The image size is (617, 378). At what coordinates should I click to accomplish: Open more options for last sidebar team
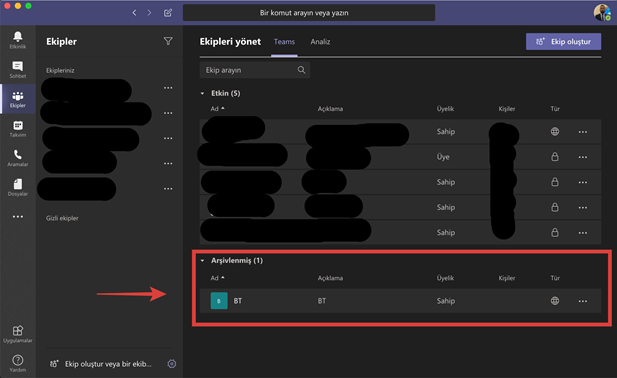pyautogui.click(x=168, y=189)
